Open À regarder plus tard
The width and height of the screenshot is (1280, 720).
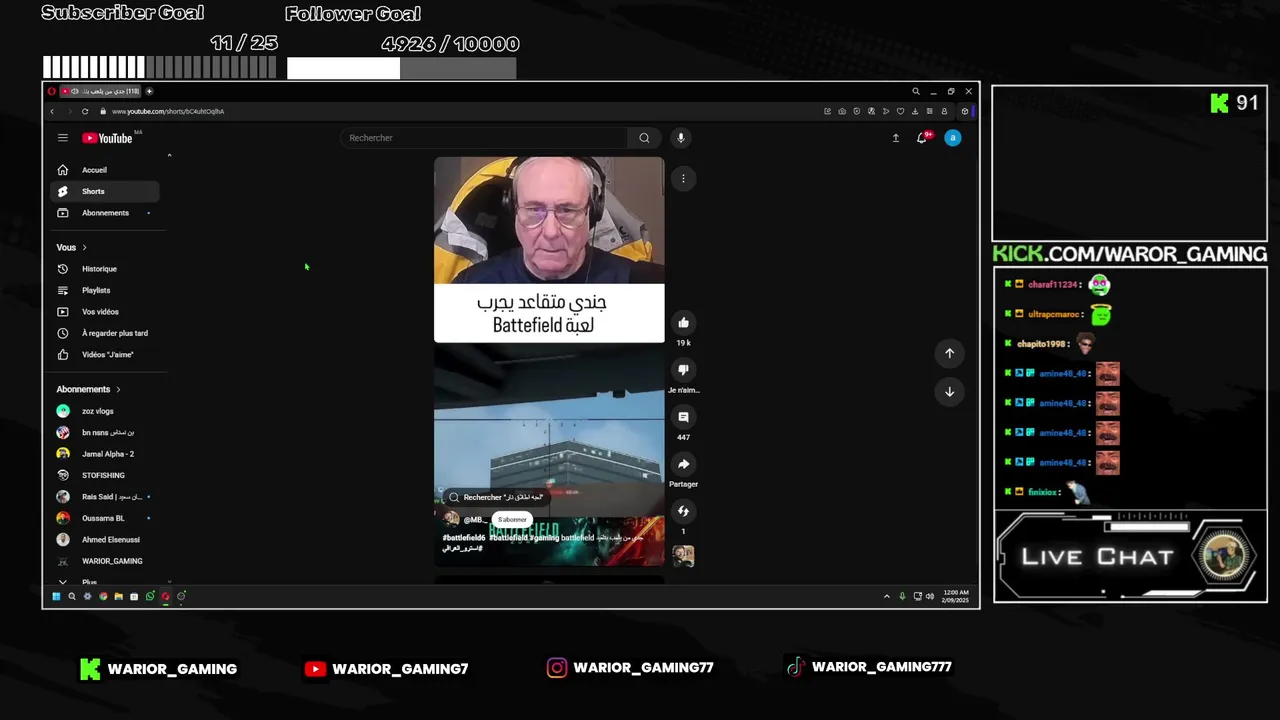pos(105,333)
